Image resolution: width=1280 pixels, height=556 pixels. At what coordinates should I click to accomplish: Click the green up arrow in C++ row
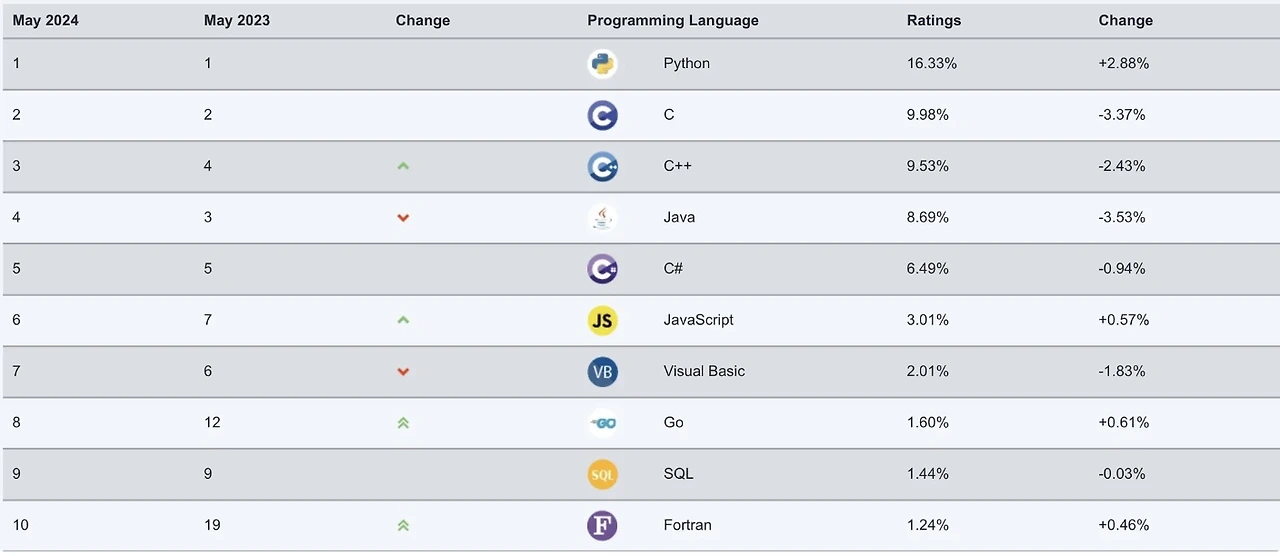403,166
